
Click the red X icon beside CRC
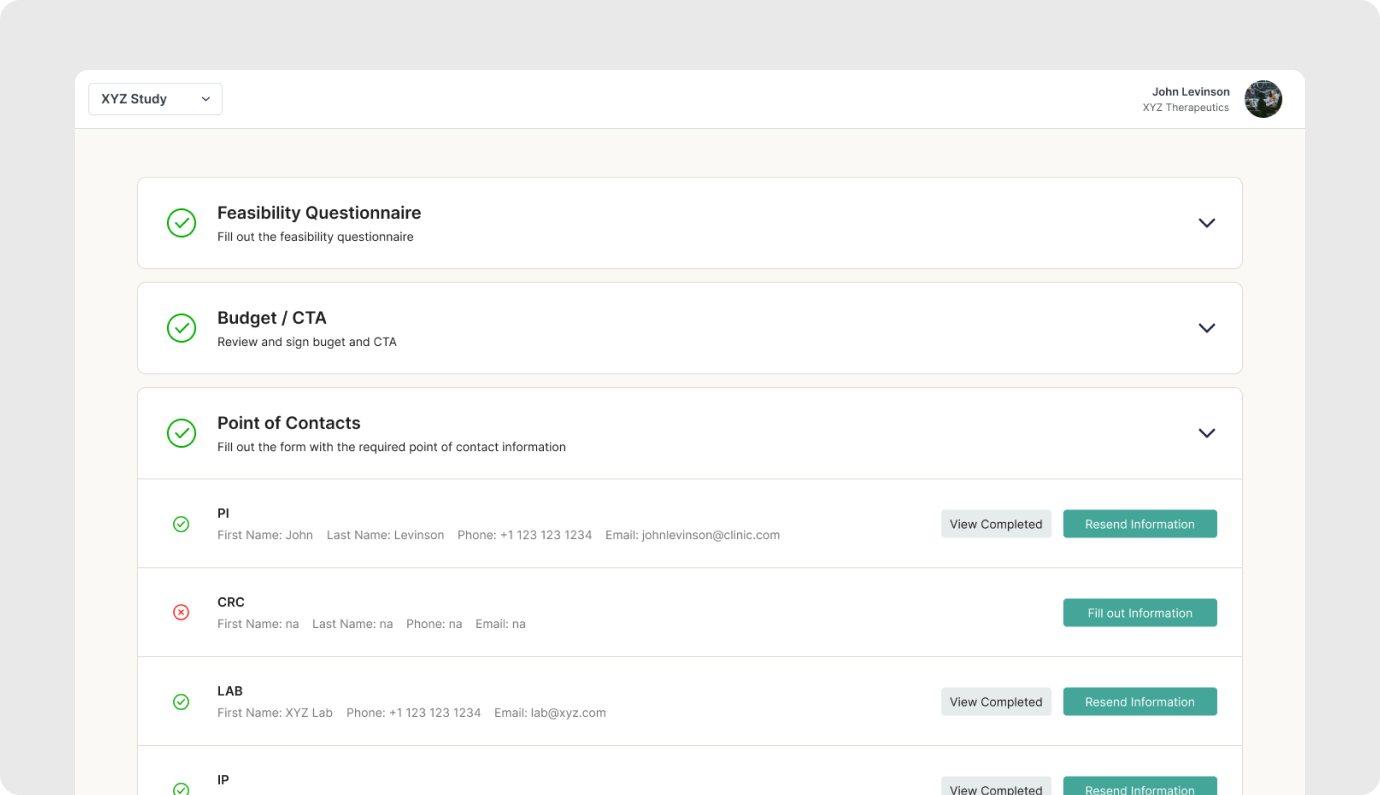(x=181, y=612)
